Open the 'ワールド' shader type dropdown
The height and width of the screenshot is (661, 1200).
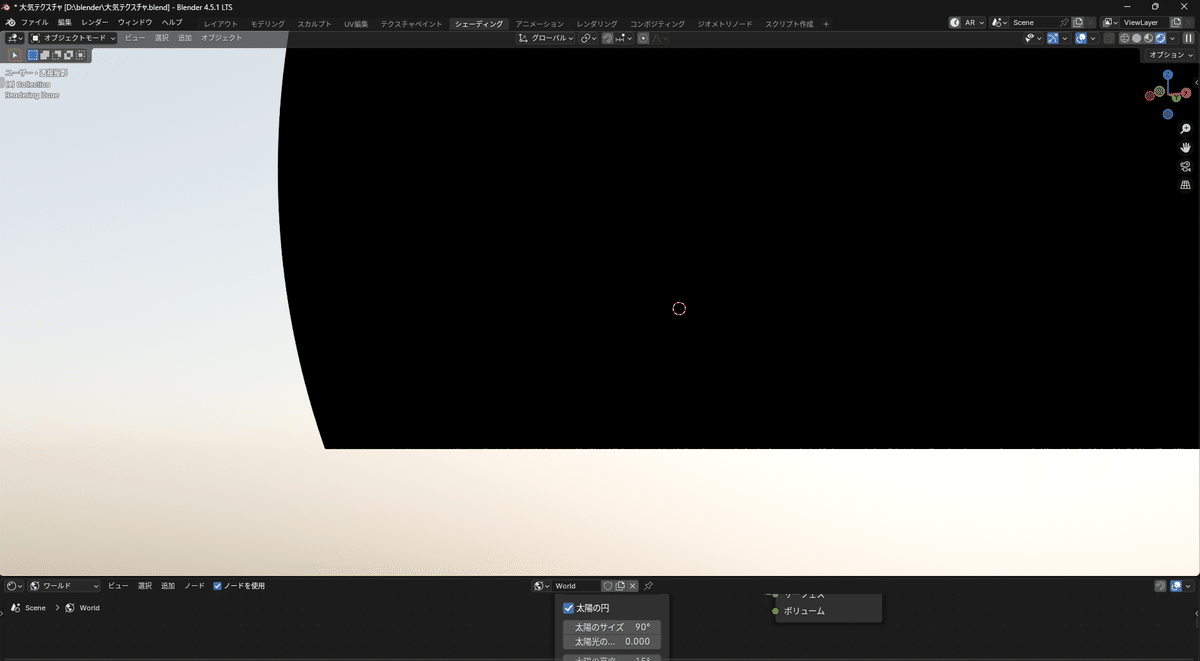click(x=65, y=586)
